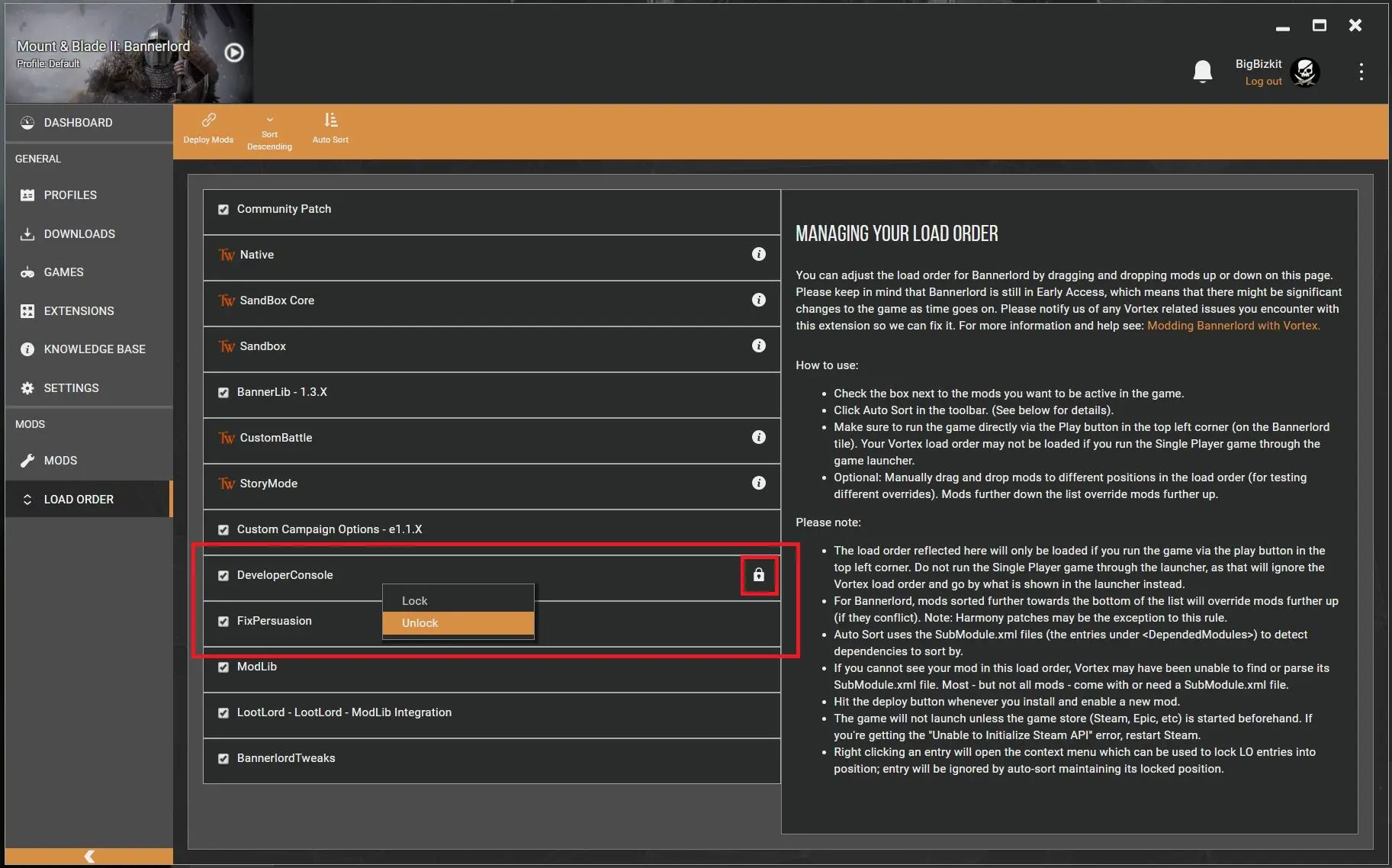Choose Lock in the context menu
The image size is (1392, 868).
pyautogui.click(x=458, y=600)
